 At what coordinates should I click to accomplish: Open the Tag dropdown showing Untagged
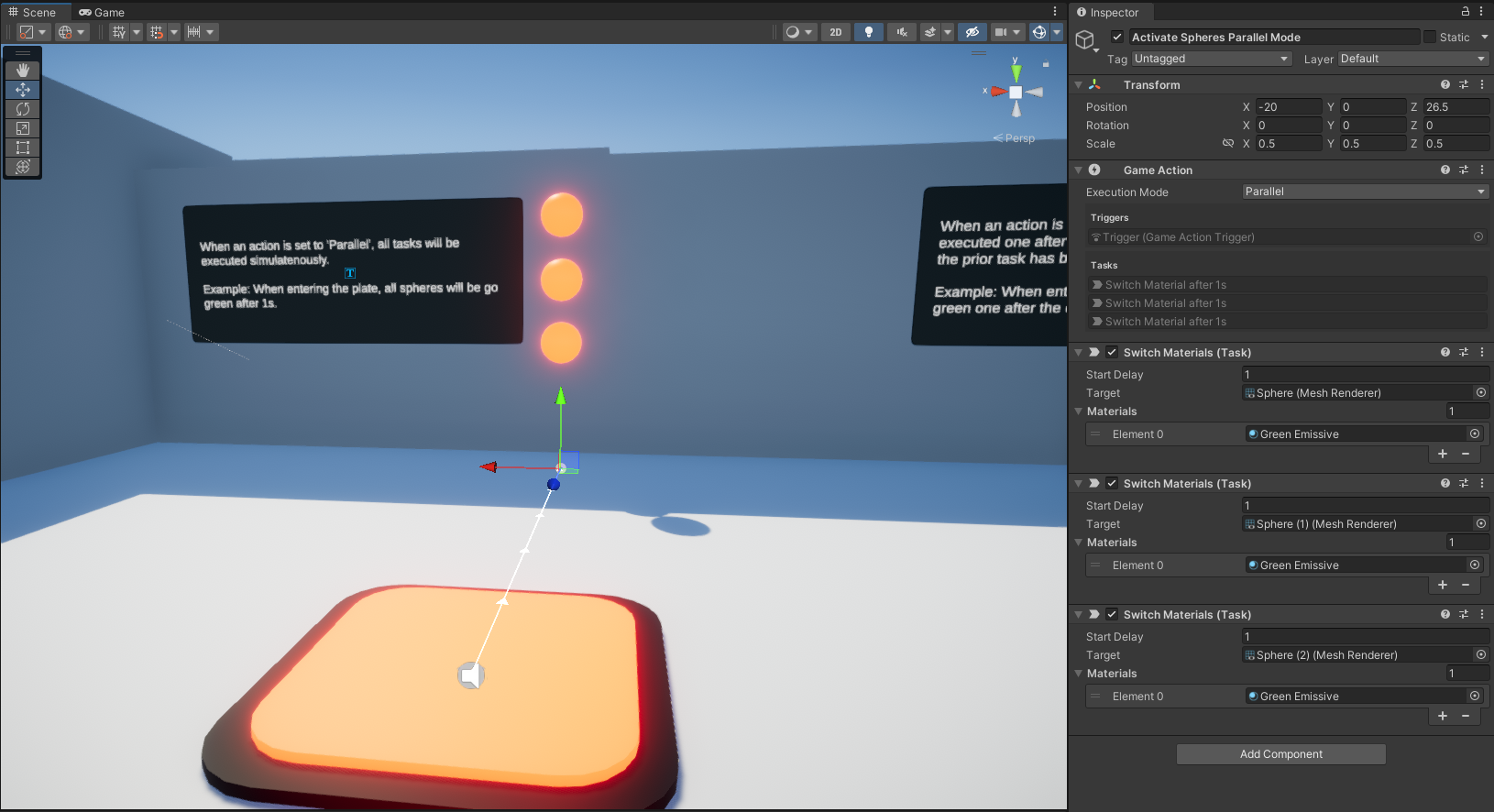pyautogui.click(x=1210, y=59)
